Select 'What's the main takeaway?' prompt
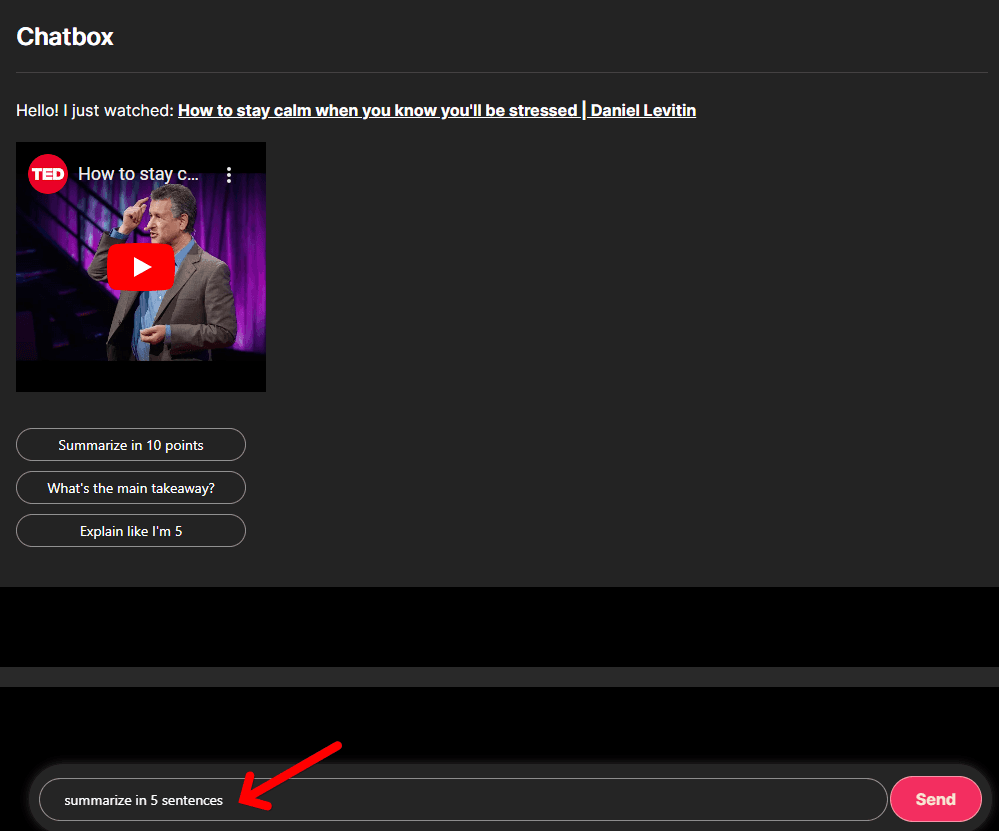 [131, 488]
